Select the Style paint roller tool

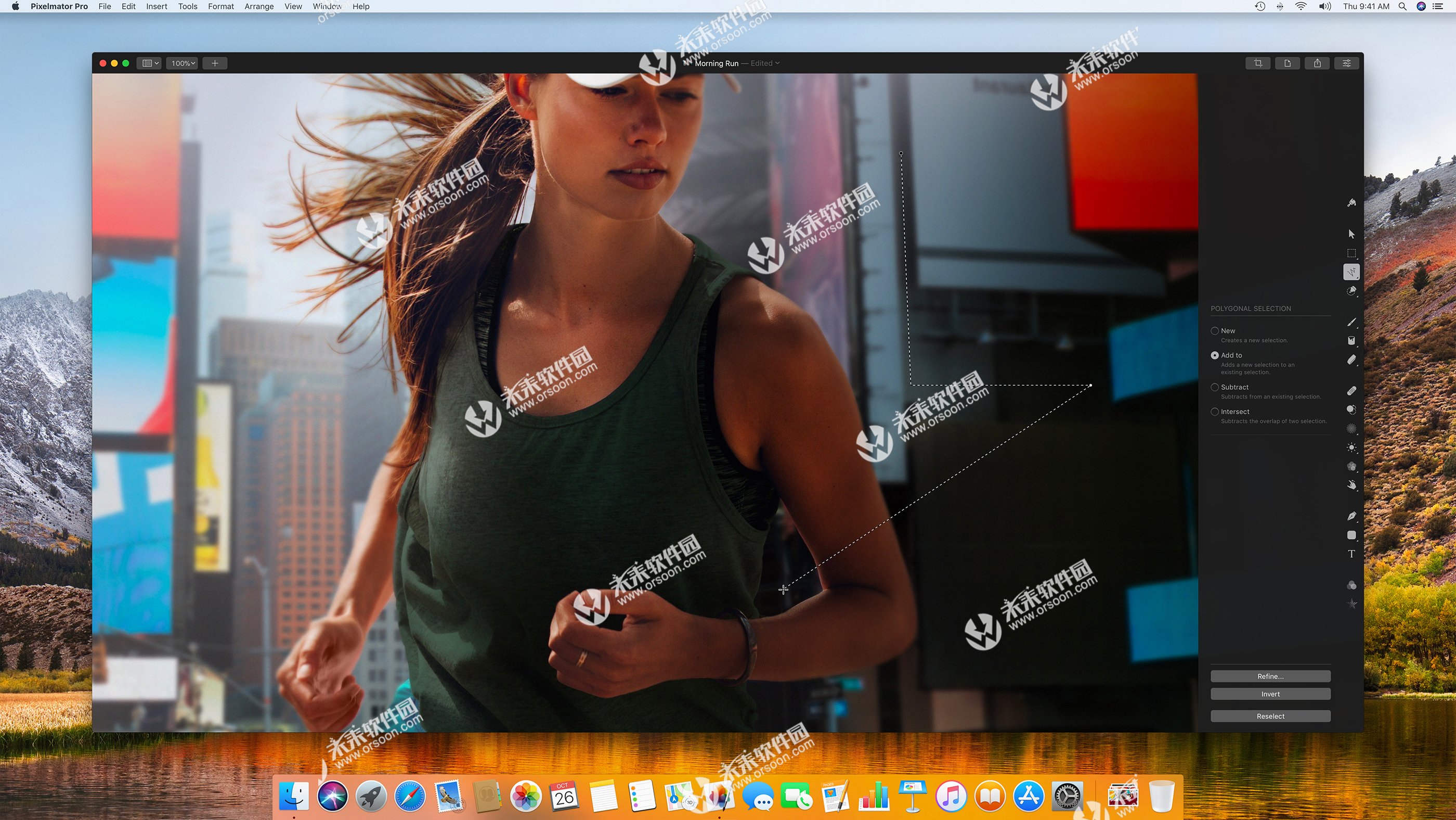click(x=1351, y=202)
